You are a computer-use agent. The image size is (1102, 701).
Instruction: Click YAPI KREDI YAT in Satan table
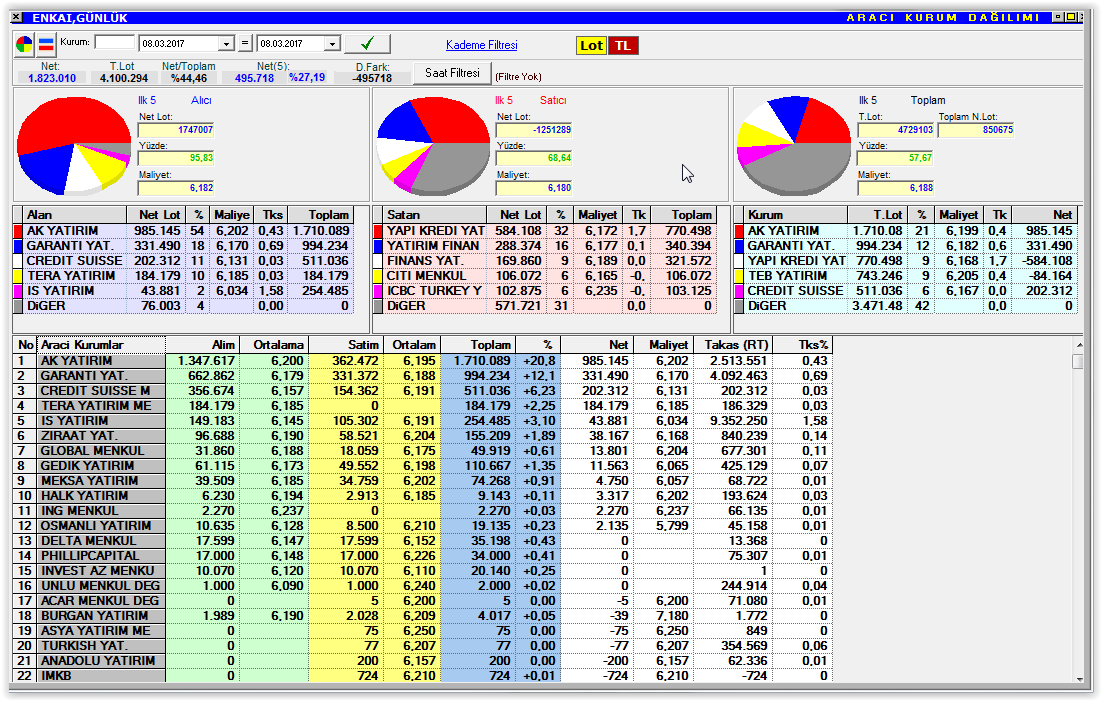coord(436,231)
